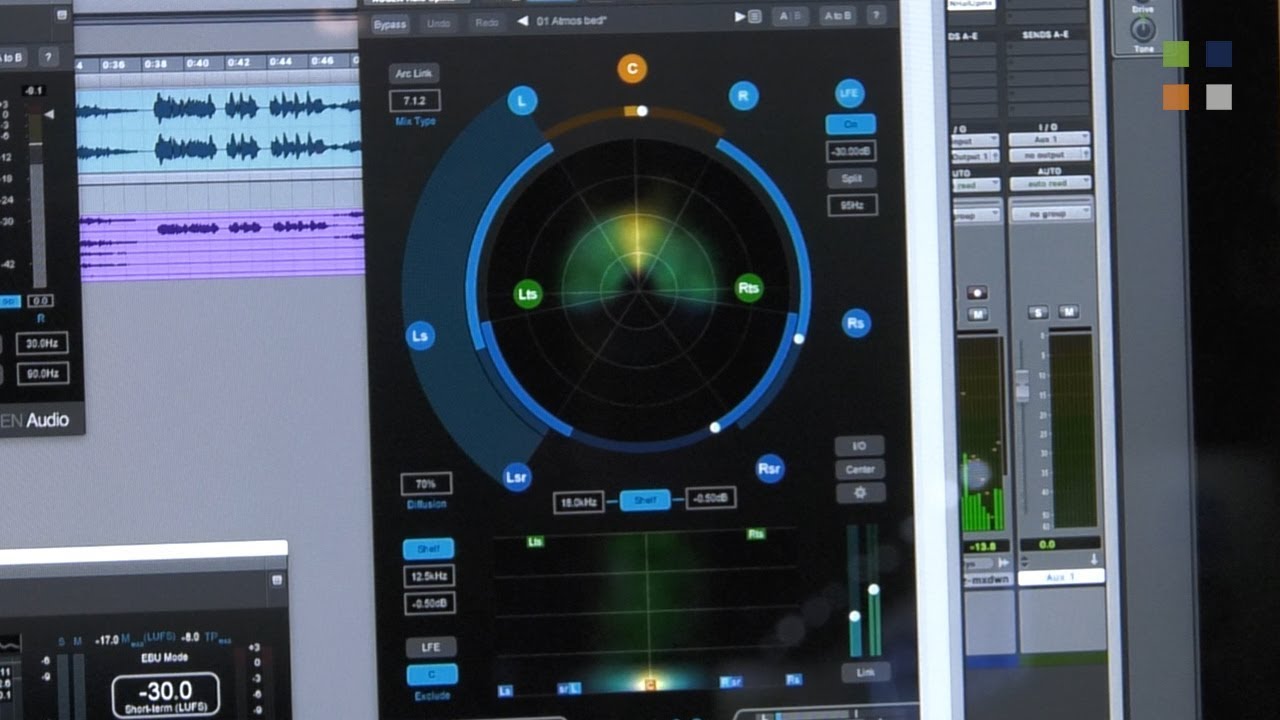Image resolution: width=1280 pixels, height=720 pixels.
Task: Click the Aux 1 channel volume fader
Action: point(1022,387)
